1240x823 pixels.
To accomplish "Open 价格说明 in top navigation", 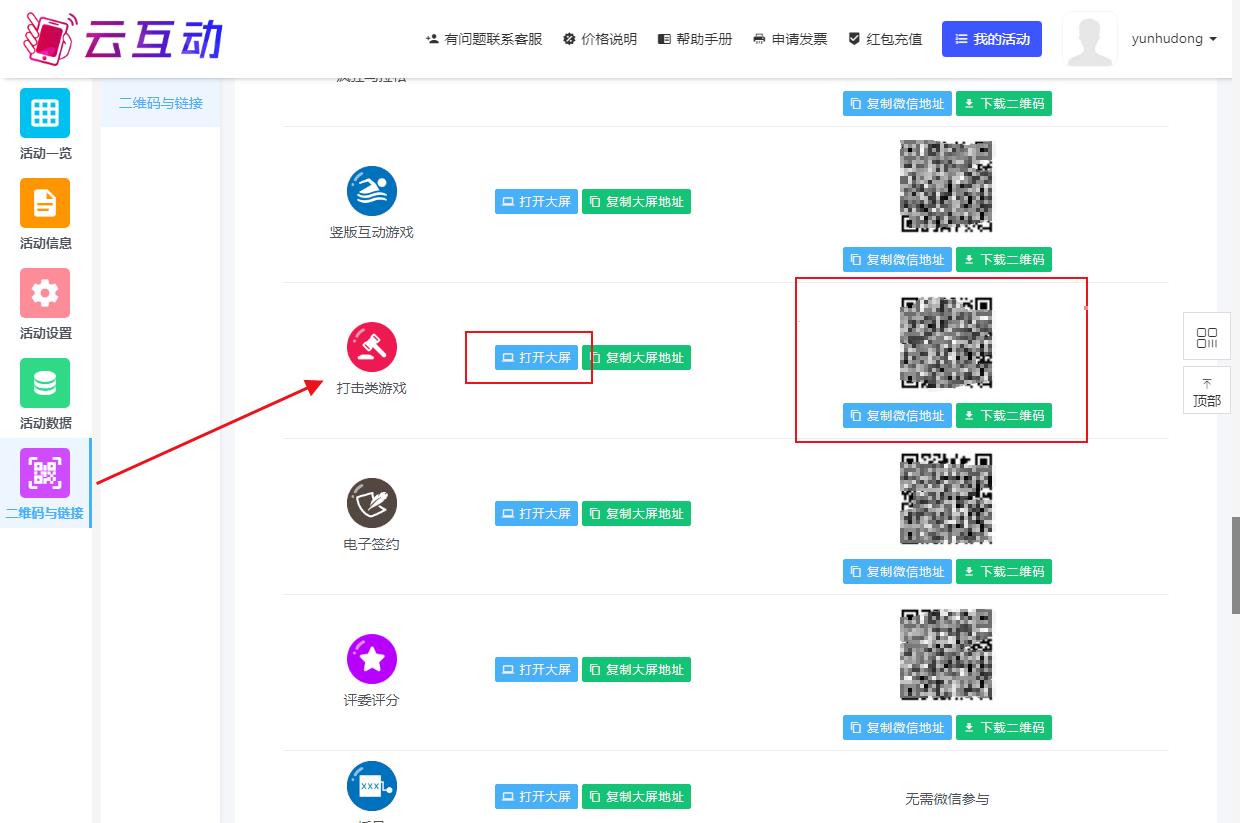I will coord(600,39).
